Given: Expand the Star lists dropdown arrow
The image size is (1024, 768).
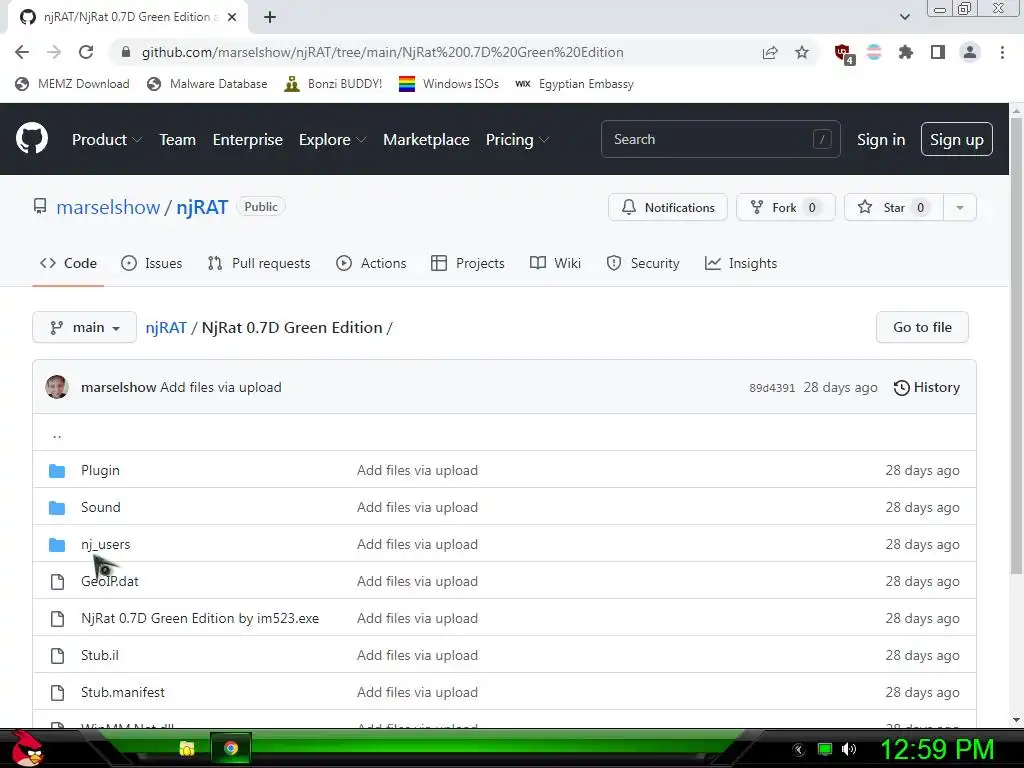Looking at the screenshot, I should [x=959, y=208].
